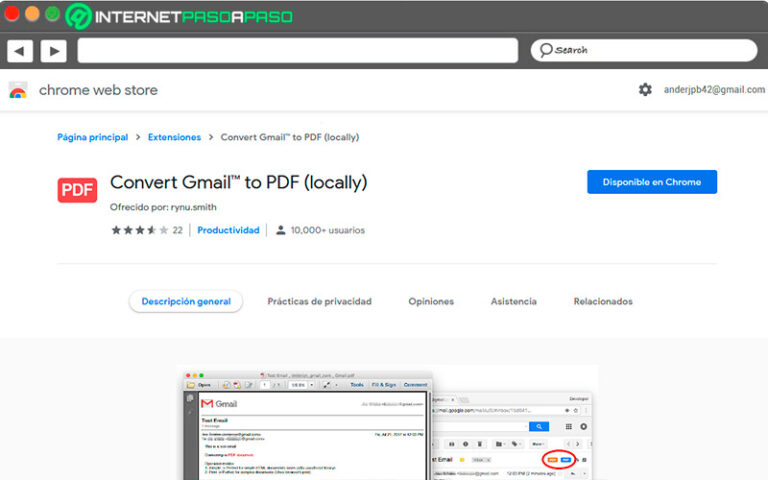The height and width of the screenshot is (480, 768).
Task: Click the Disponible en Chrome button
Action: click(x=652, y=182)
